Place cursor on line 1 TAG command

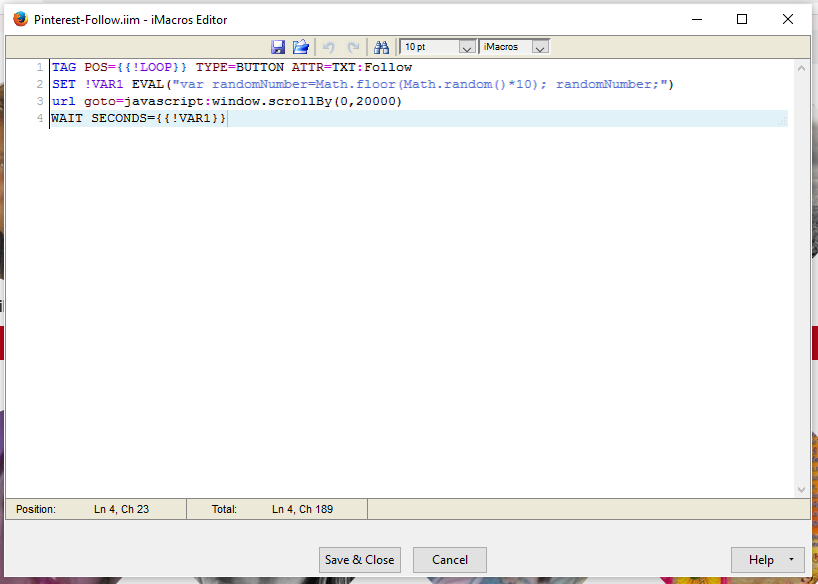64,67
